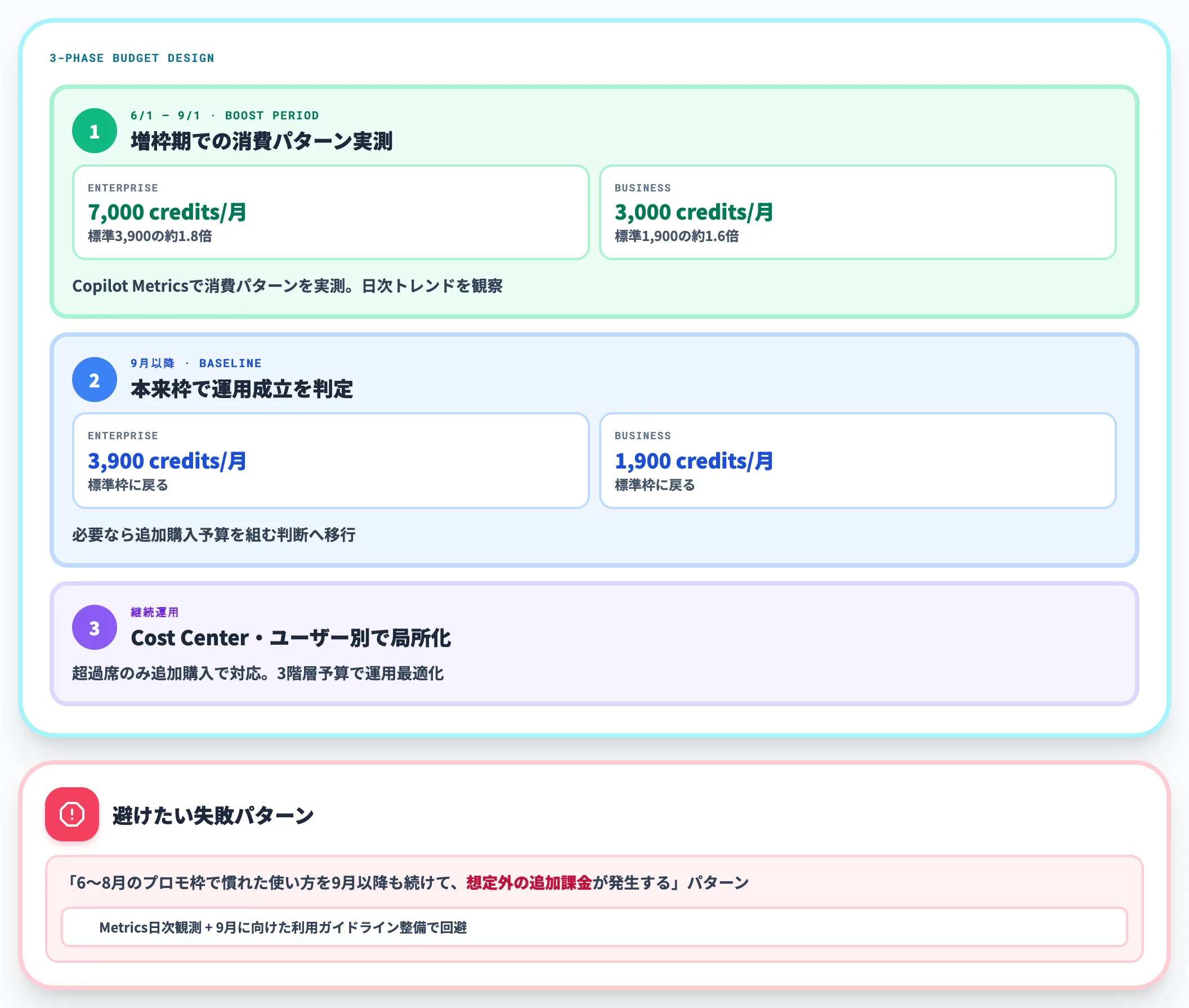Click the 3,900 credits/月 value
Viewport: 1189px width, 1008px height.
pos(167,461)
